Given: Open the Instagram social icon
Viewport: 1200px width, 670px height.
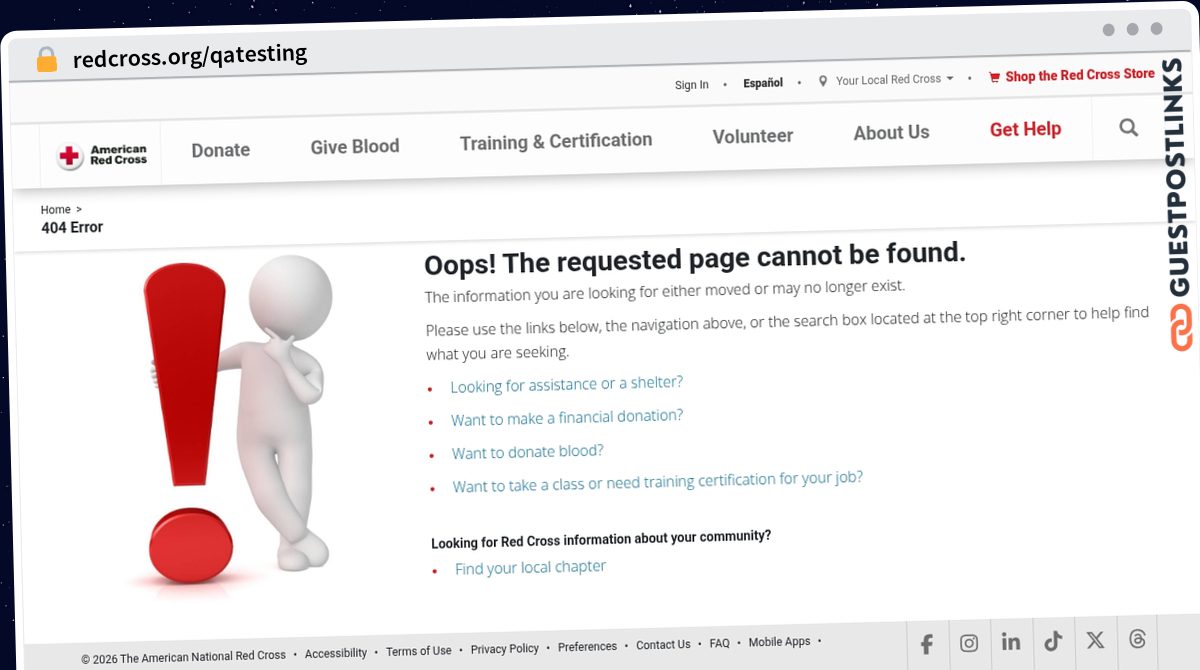Looking at the screenshot, I should tap(969, 643).
